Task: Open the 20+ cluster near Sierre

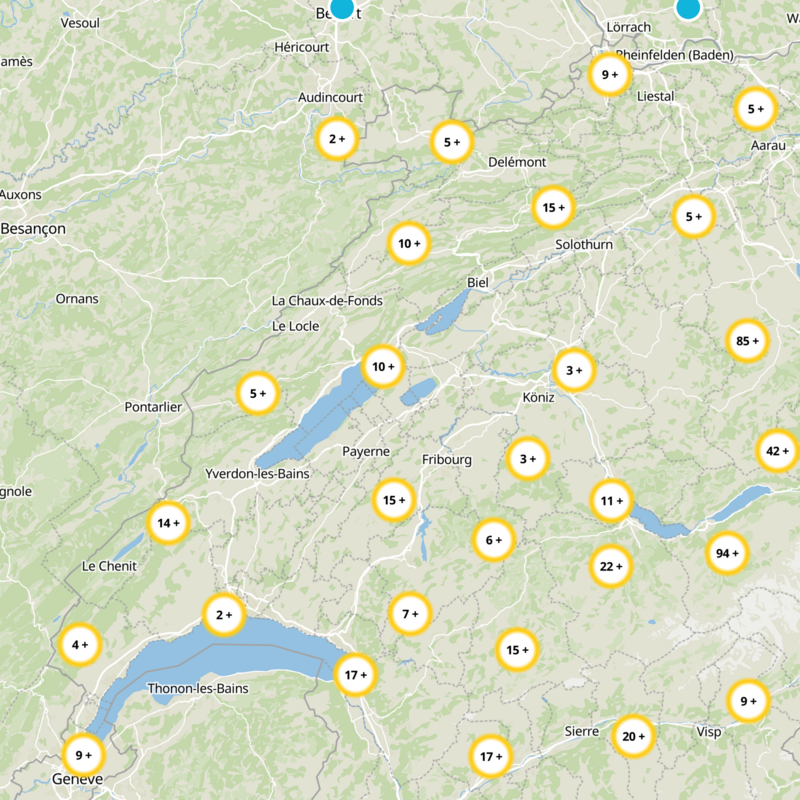Action: pos(632,736)
